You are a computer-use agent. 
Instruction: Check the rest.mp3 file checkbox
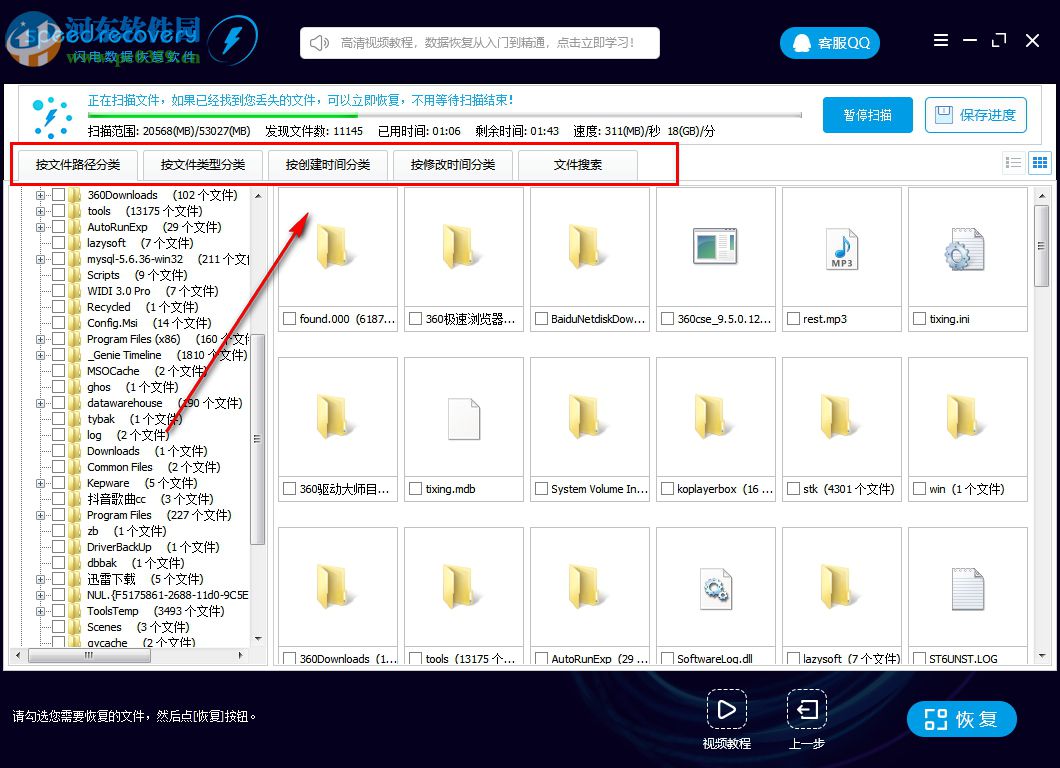(x=793, y=318)
